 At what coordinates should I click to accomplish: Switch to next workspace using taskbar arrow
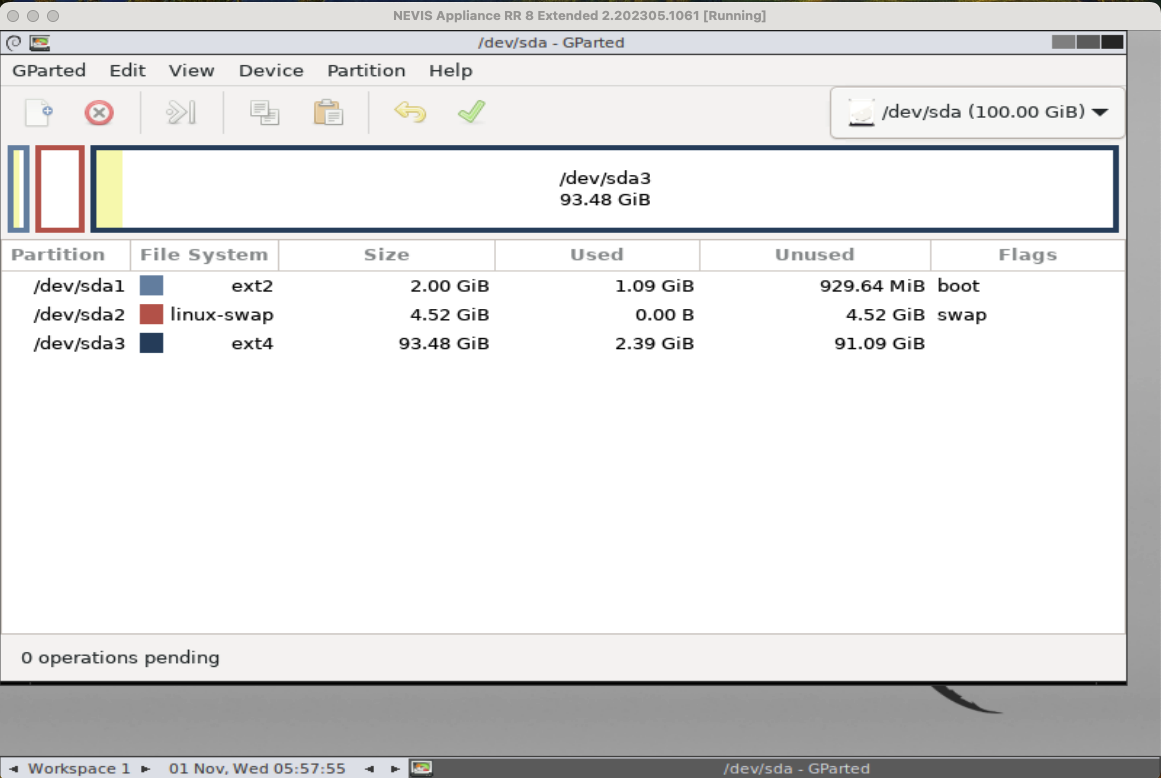click(x=145, y=769)
